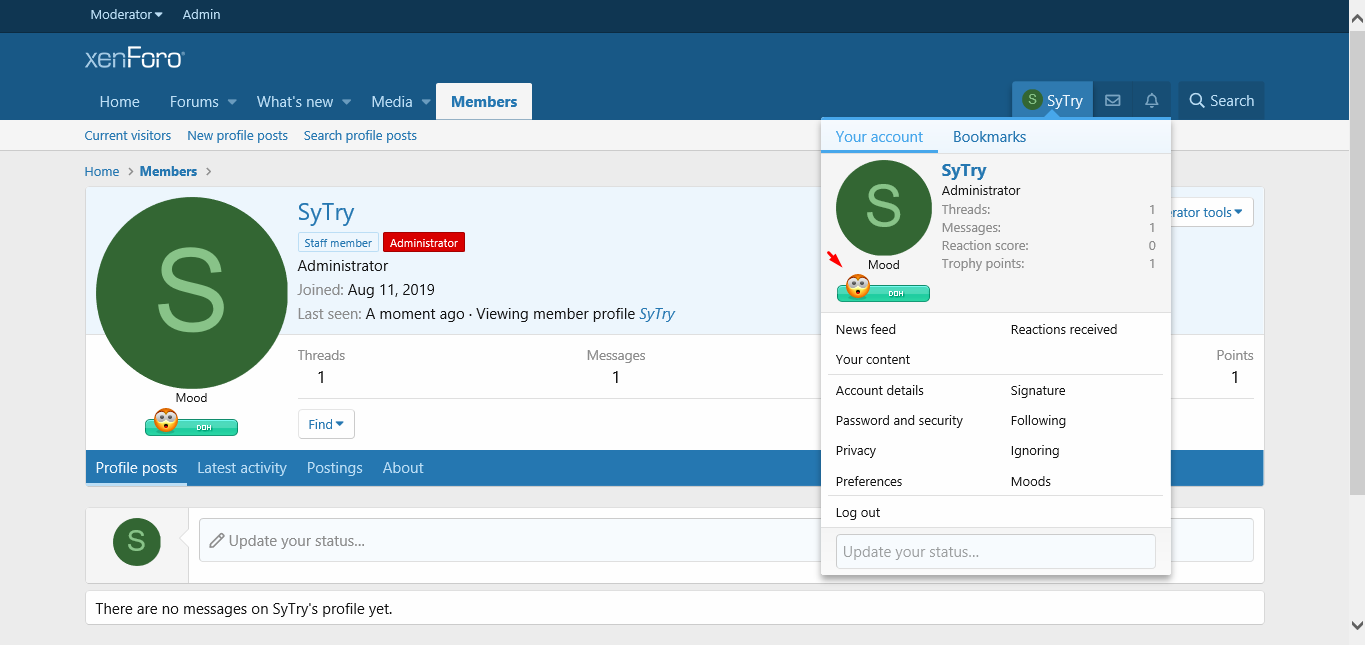Open the Search button in navigation
1365x645 pixels.
[x=1221, y=101]
